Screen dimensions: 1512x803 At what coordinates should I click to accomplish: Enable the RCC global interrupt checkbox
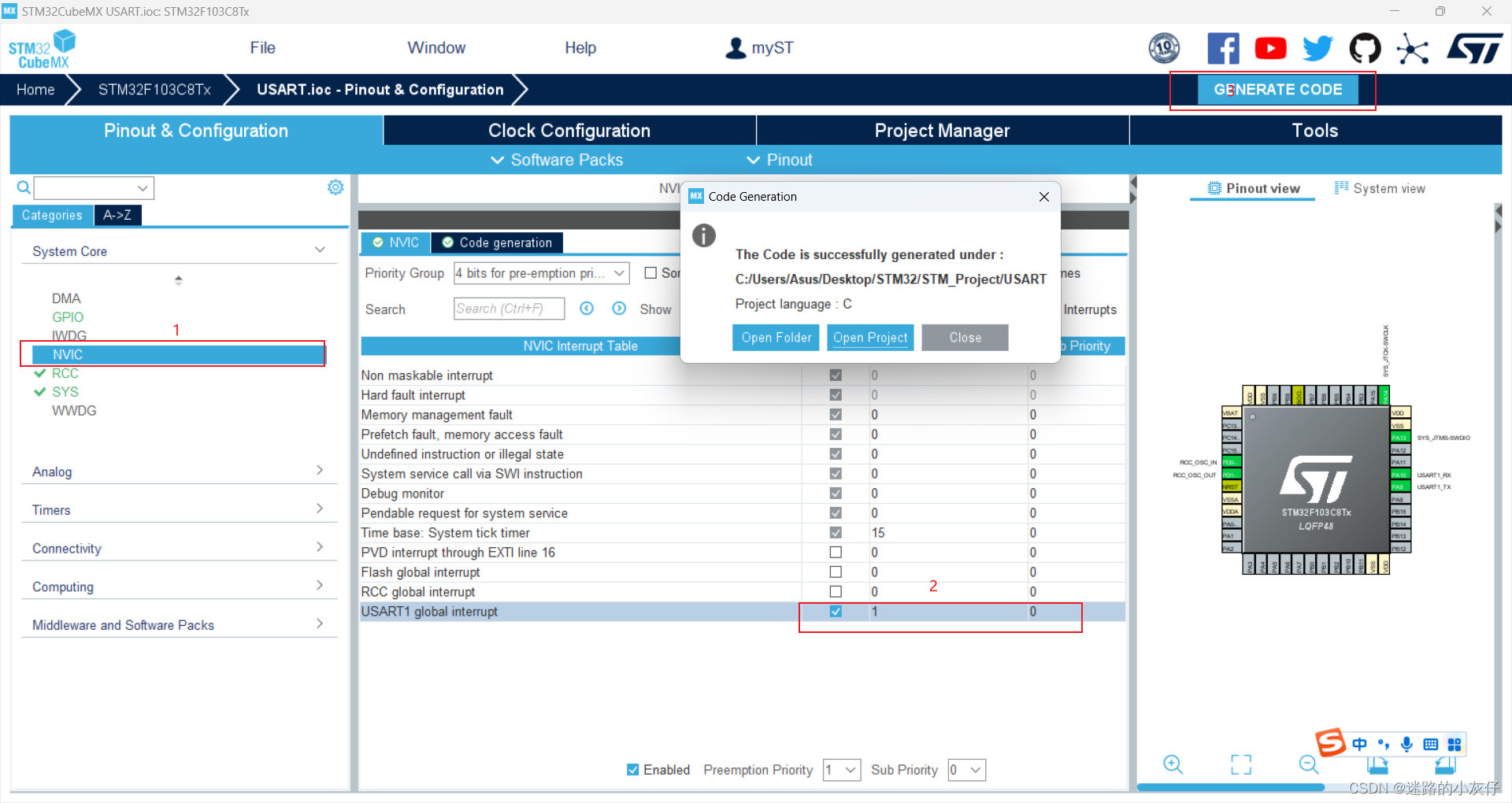[x=836, y=592]
